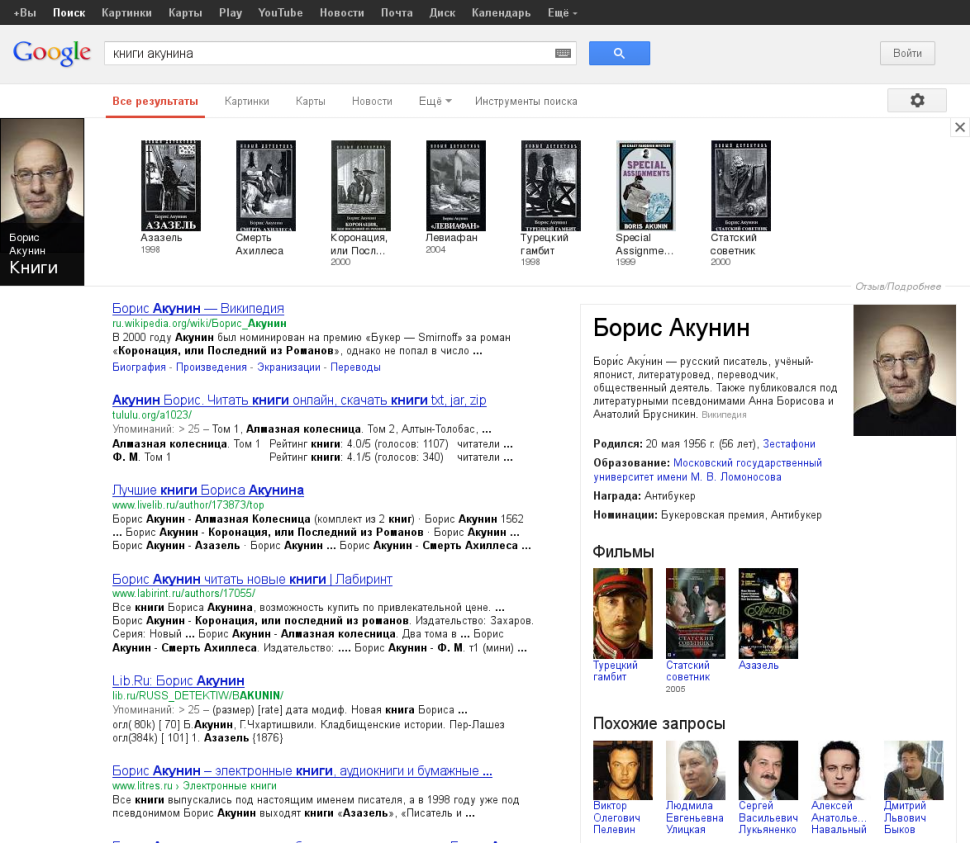
Task: Select the Азазель book cover
Action: pos(171,186)
